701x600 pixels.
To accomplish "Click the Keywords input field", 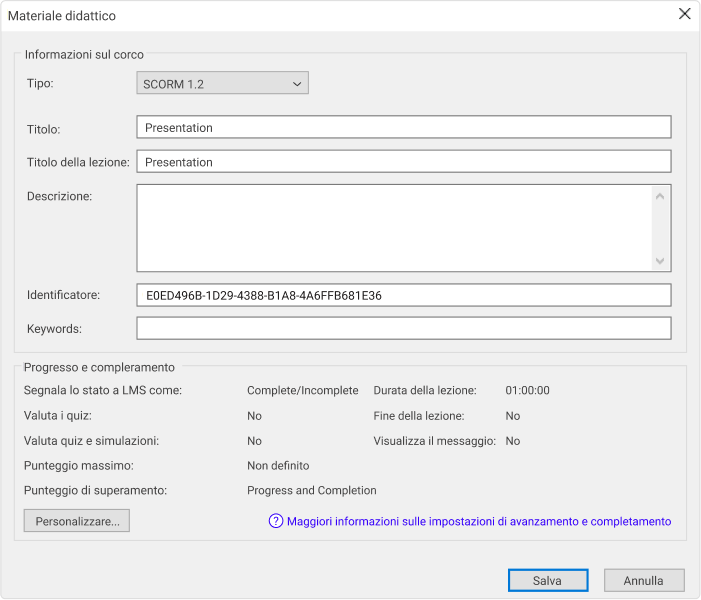I will pyautogui.click(x=404, y=329).
